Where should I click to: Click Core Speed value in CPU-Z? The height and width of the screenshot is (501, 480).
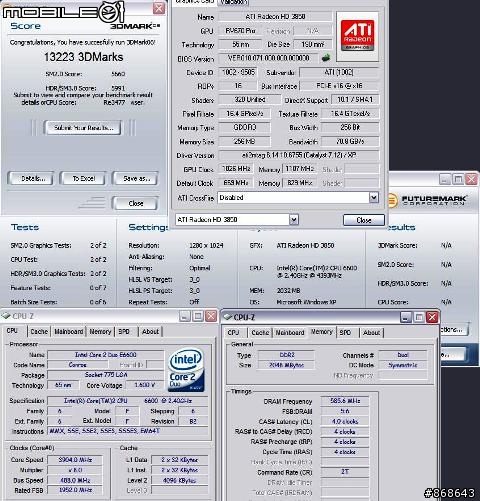(75, 460)
